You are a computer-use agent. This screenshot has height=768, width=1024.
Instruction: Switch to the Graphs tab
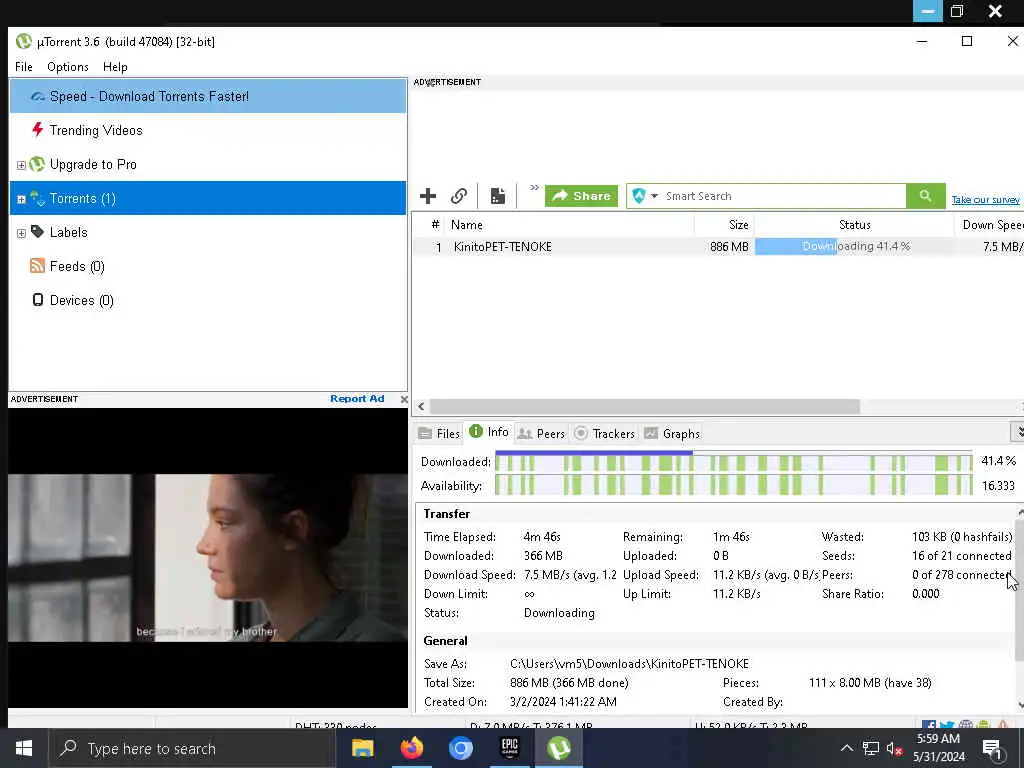point(672,434)
